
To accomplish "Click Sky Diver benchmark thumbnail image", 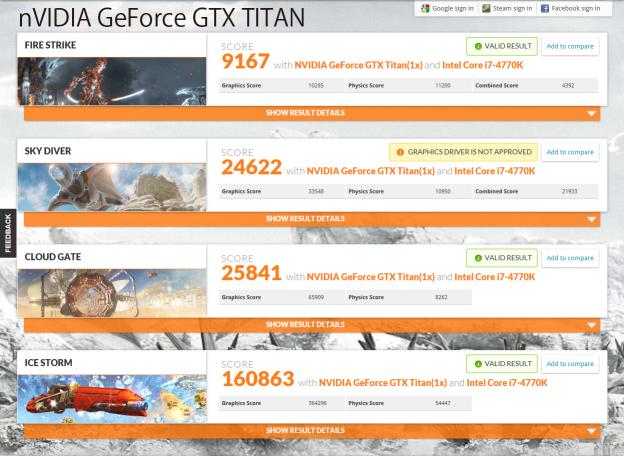I will [x=112, y=187].
